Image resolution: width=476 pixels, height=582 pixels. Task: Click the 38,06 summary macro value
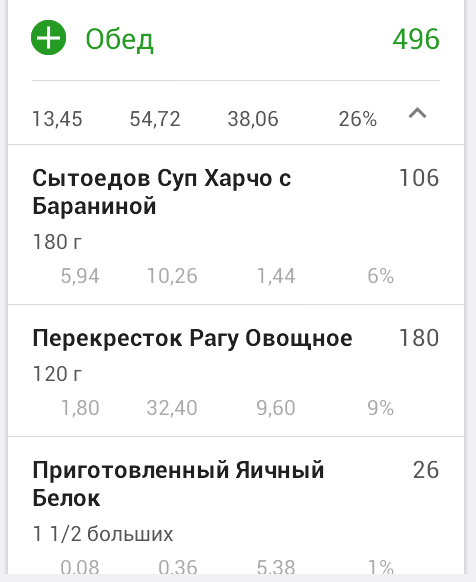point(253,119)
